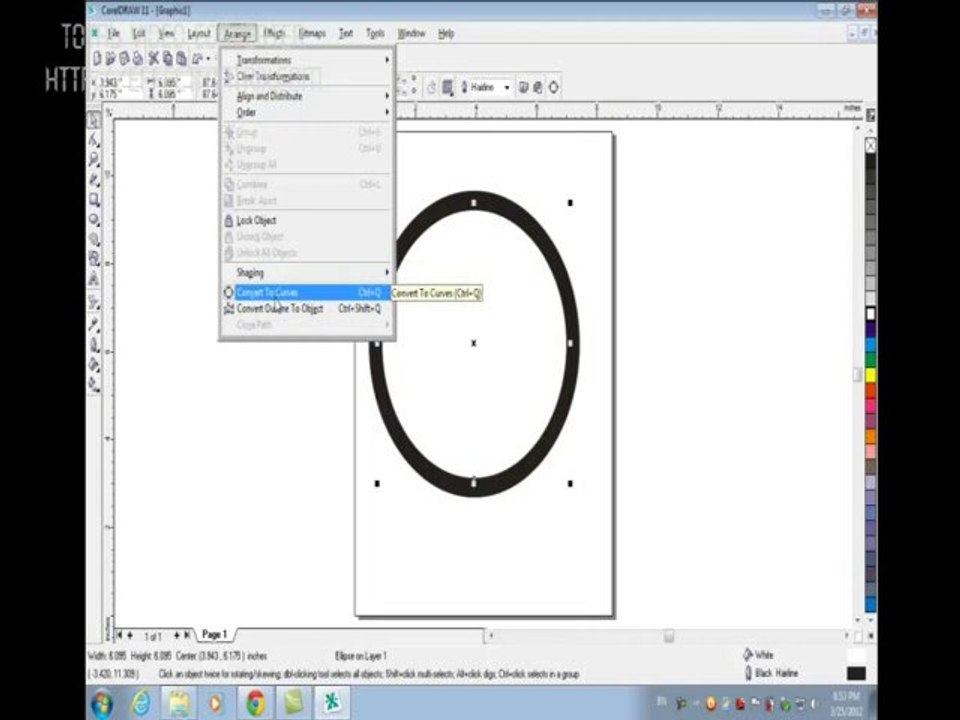Select the Pick tool in toolbox
Image resolution: width=960 pixels, height=720 pixels.
coord(94,120)
